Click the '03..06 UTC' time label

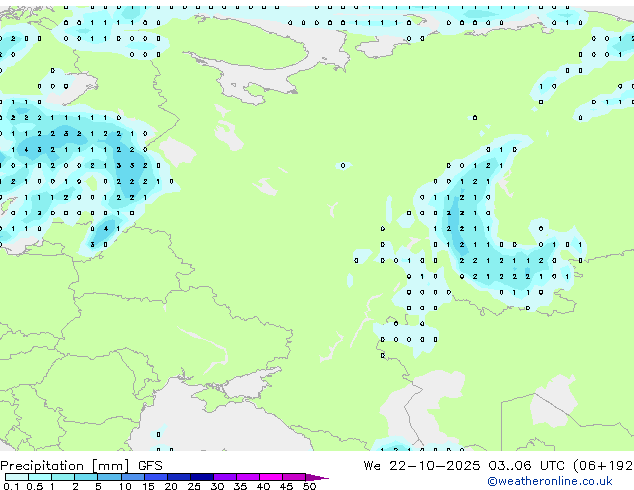(x=526, y=466)
